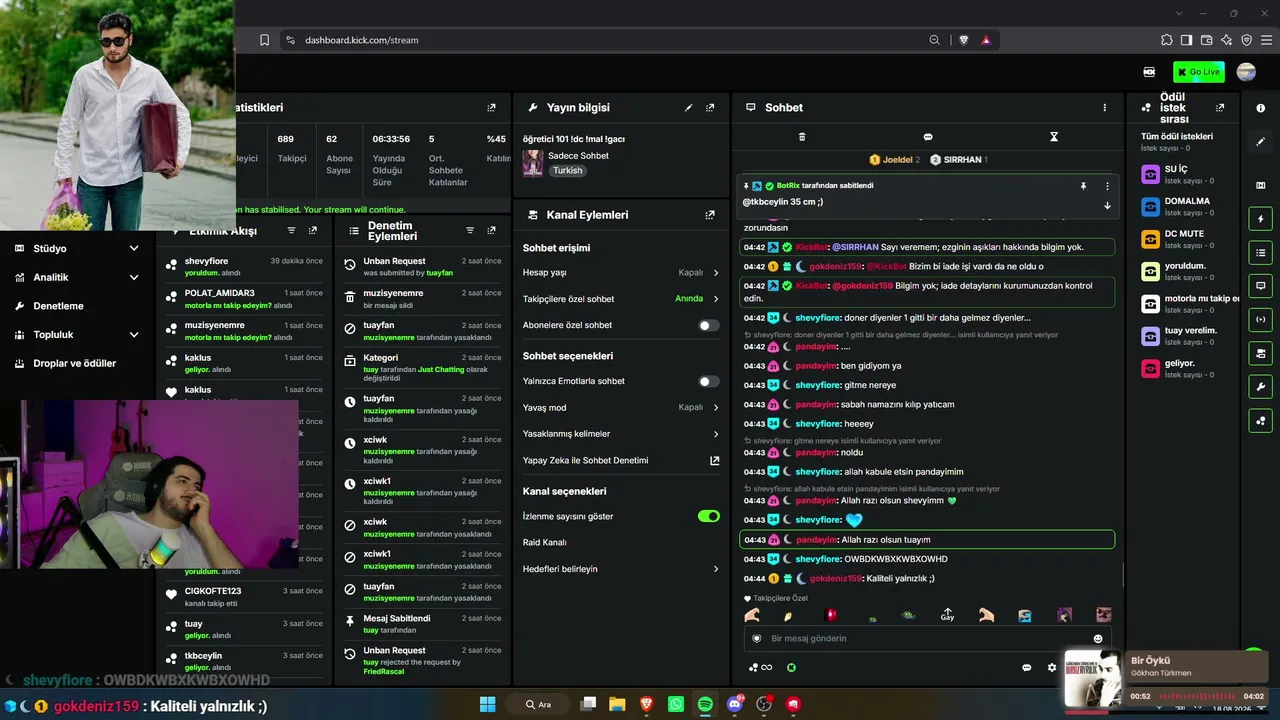This screenshot has height=720, width=1280.
Task: Open the Takipçilere özel sohbet setting
Action: click(x=621, y=299)
